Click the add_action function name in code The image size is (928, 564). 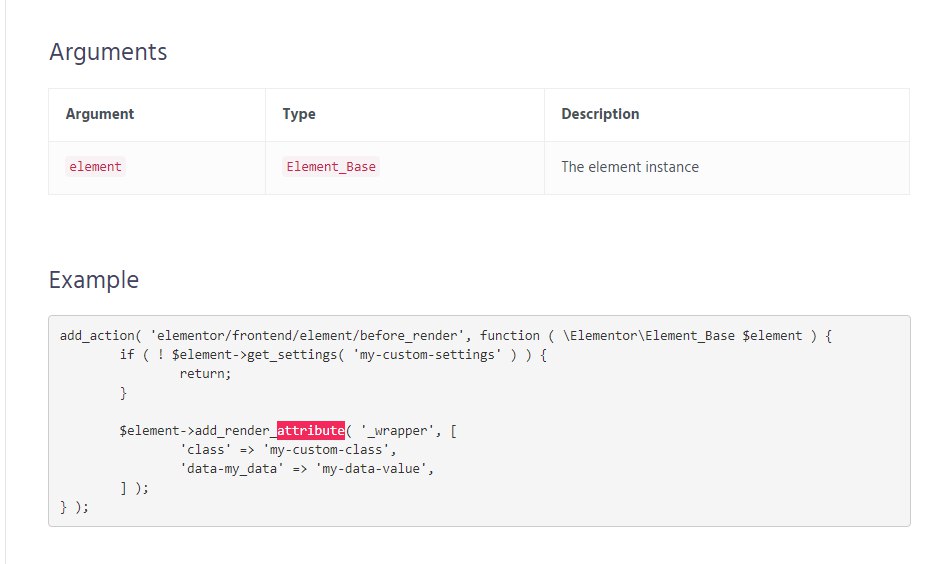97,336
